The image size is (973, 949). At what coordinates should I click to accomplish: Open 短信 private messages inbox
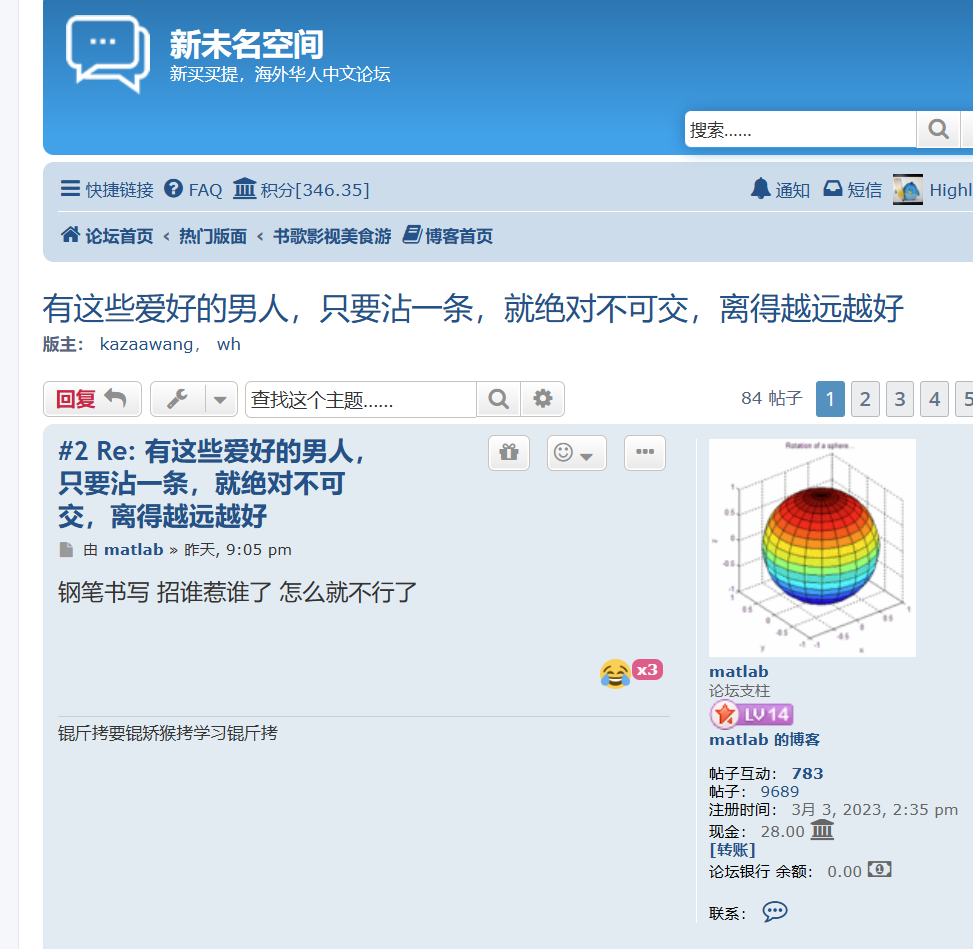click(853, 189)
